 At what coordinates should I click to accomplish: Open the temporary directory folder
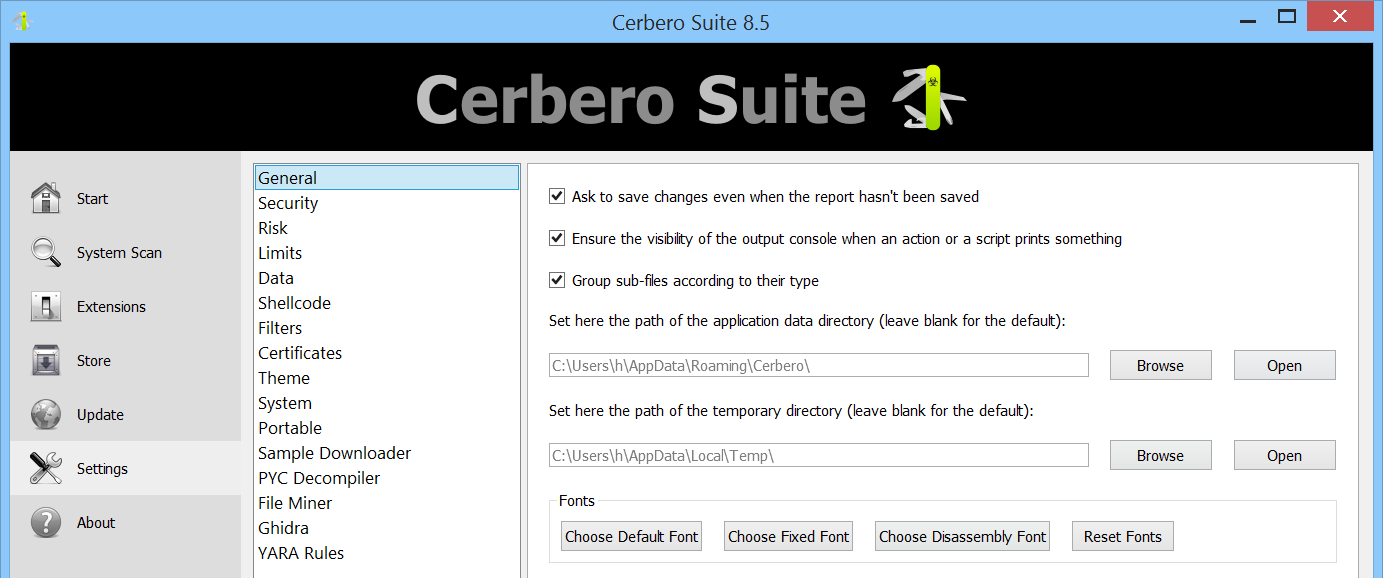1284,455
